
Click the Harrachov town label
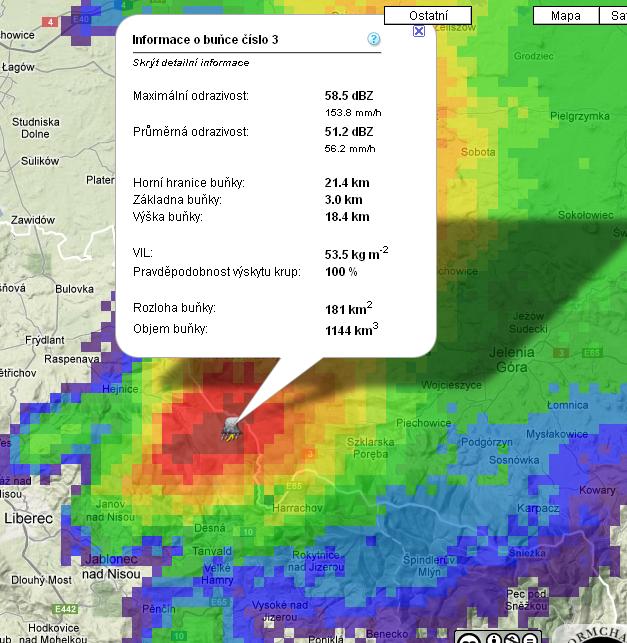pos(297,505)
